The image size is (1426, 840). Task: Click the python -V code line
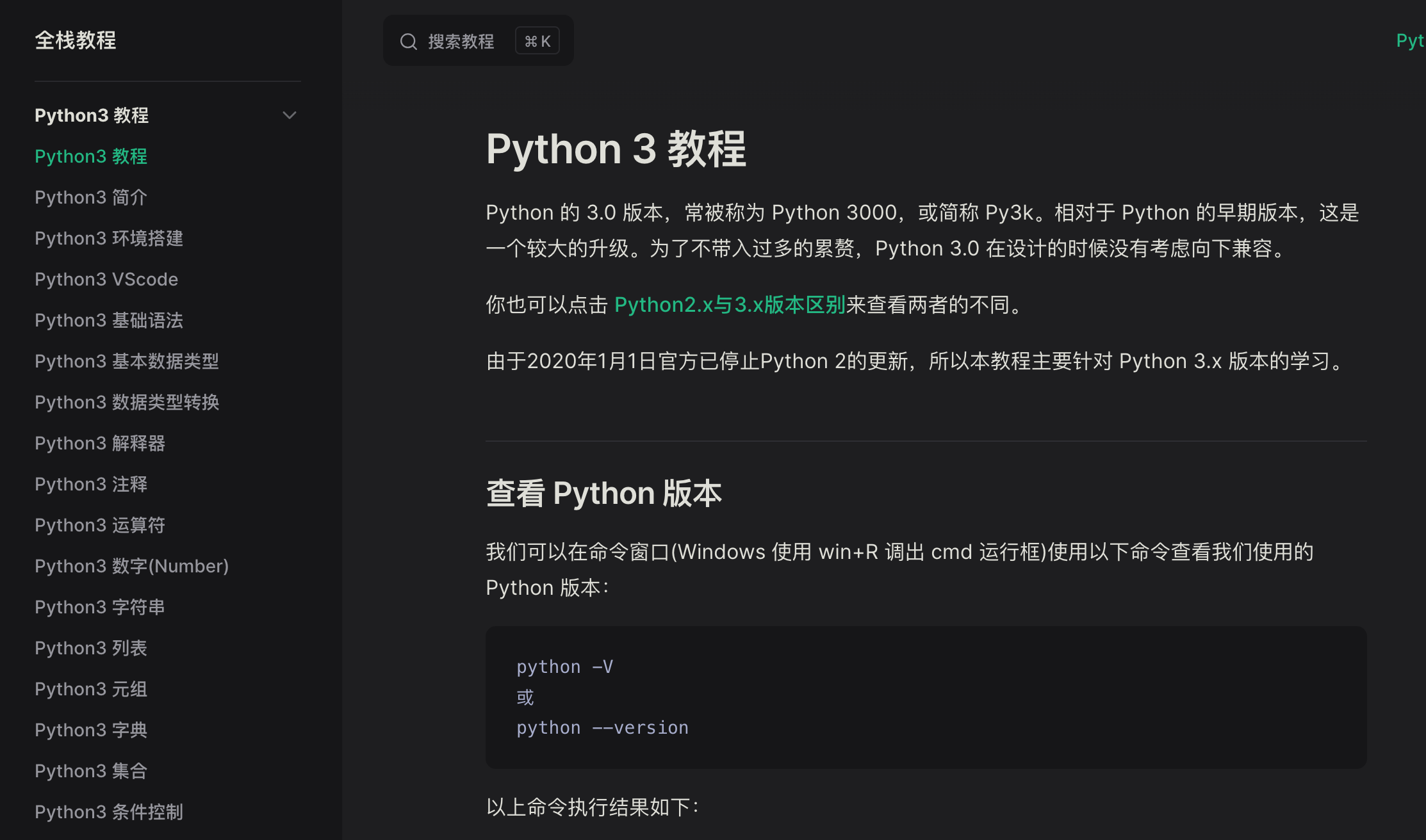(565, 667)
